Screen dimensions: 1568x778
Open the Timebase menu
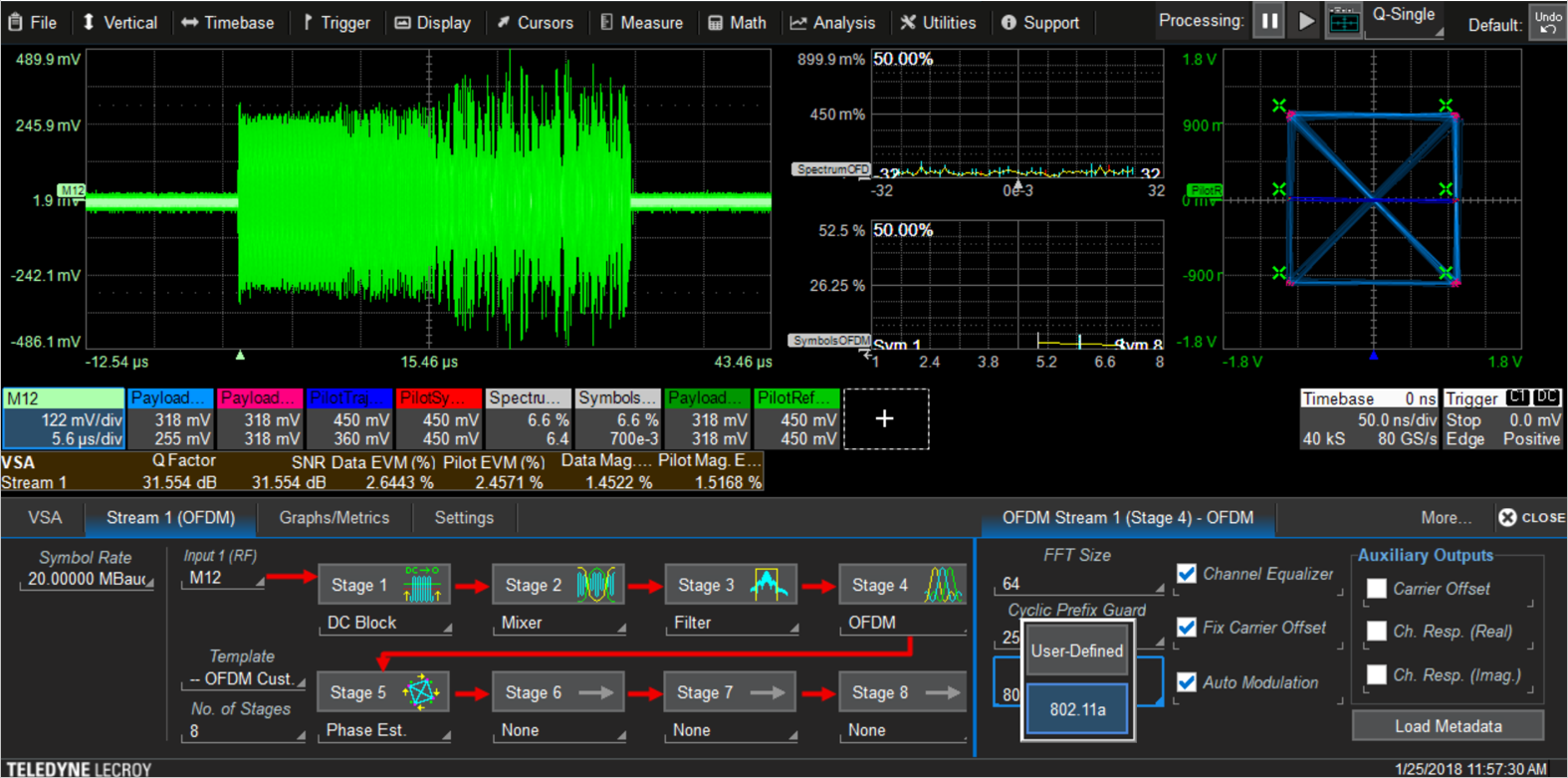tap(228, 22)
